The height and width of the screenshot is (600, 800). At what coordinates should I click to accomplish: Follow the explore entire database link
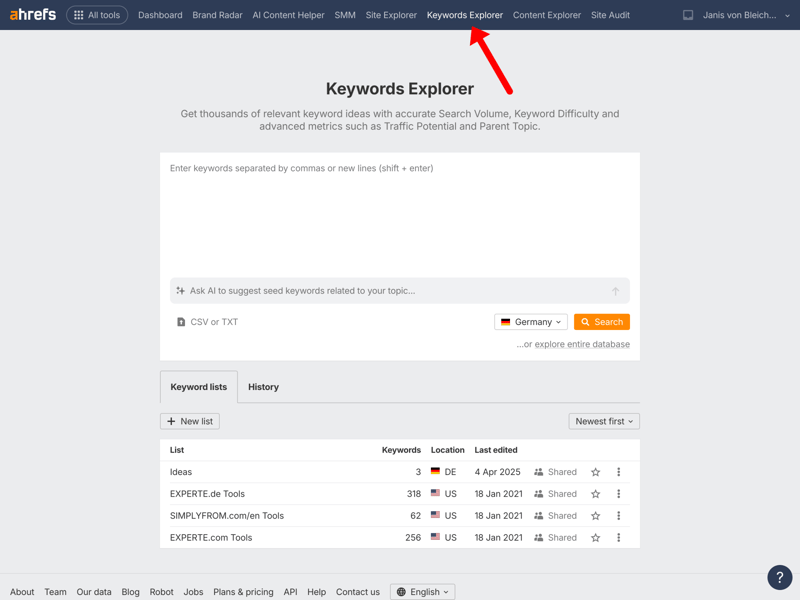(582, 344)
